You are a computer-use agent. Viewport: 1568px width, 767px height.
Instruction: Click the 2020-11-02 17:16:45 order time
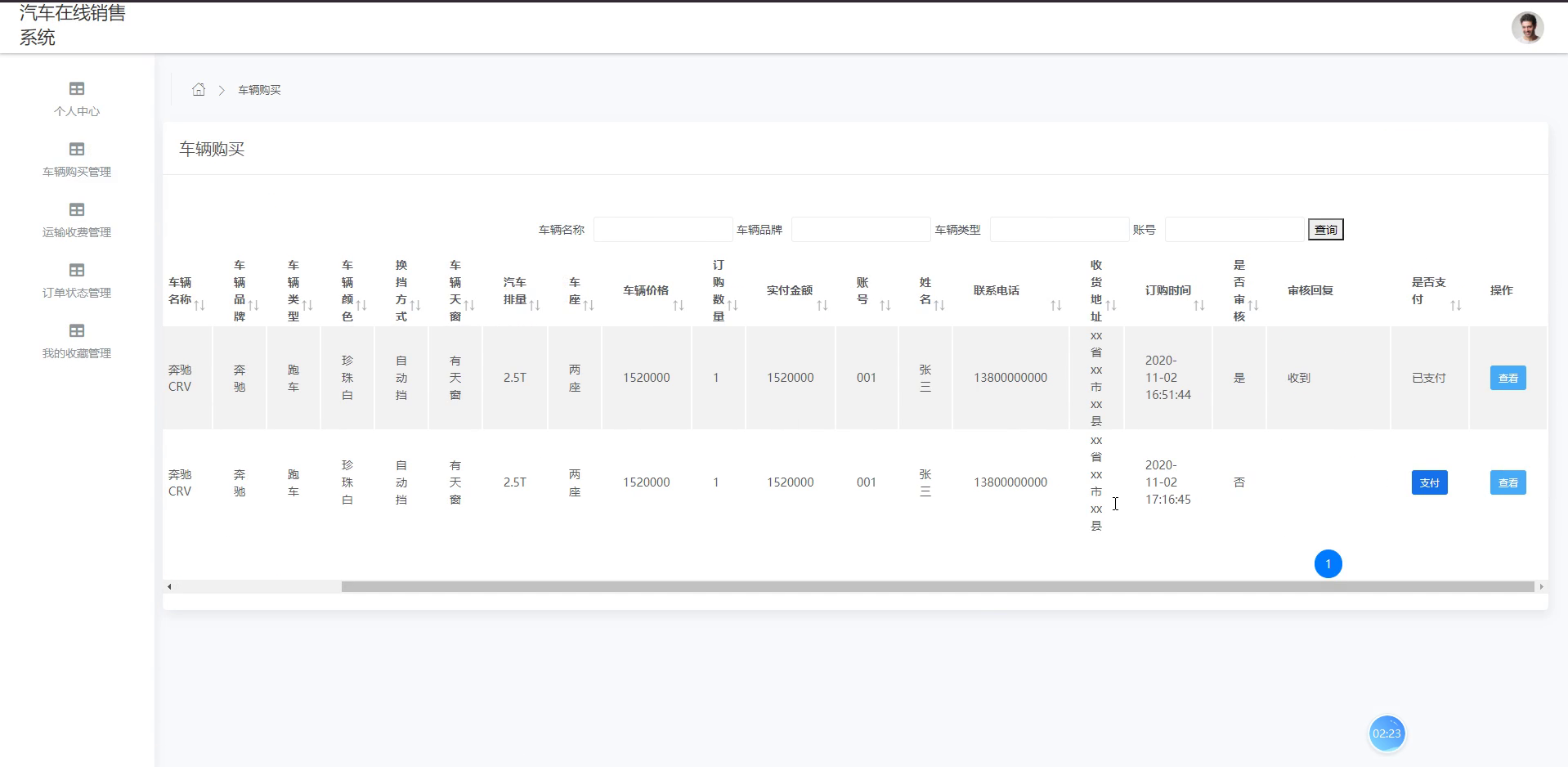[x=1168, y=482]
